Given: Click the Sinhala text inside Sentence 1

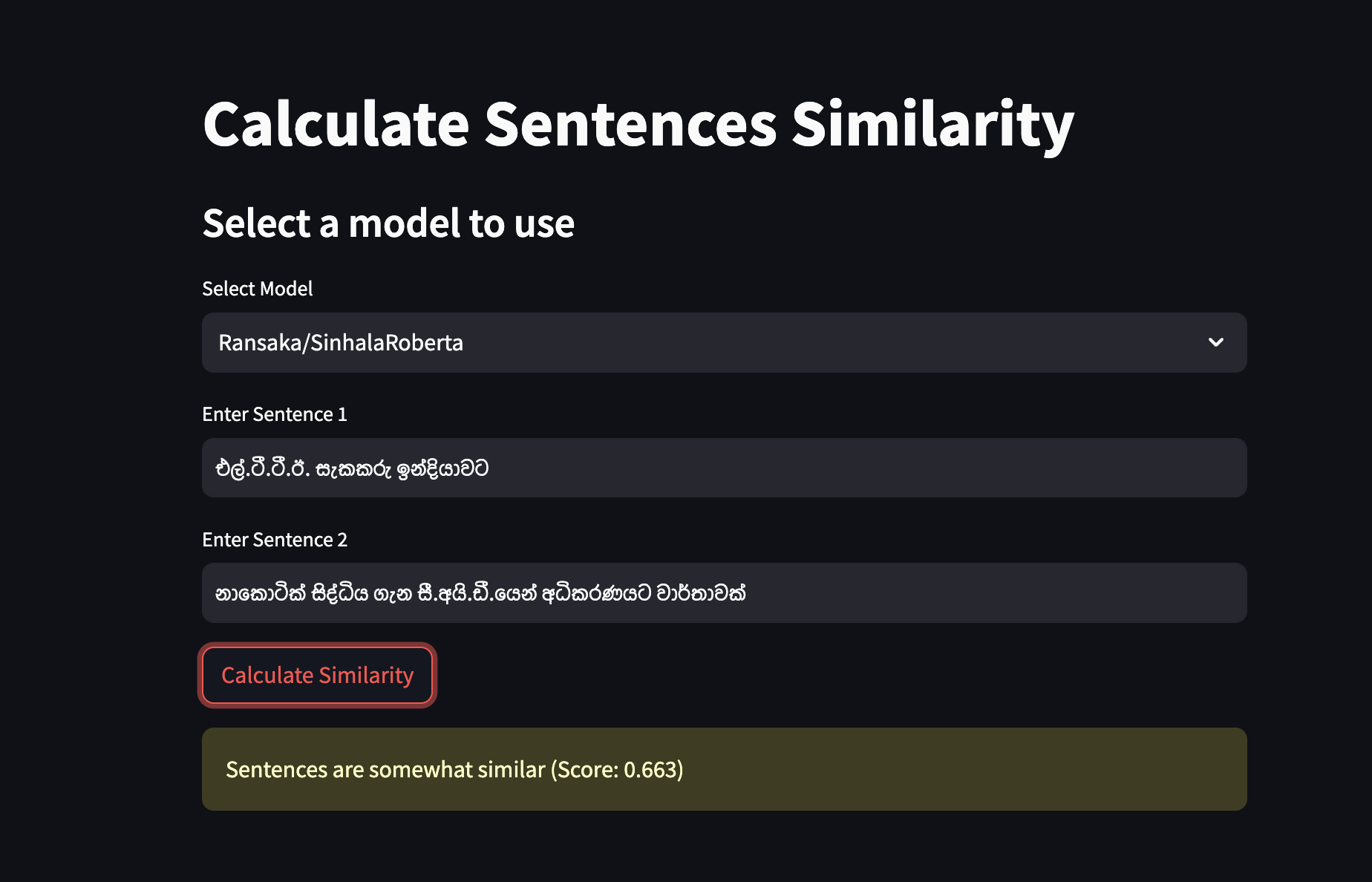Looking at the screenshot, I should 352,468.
